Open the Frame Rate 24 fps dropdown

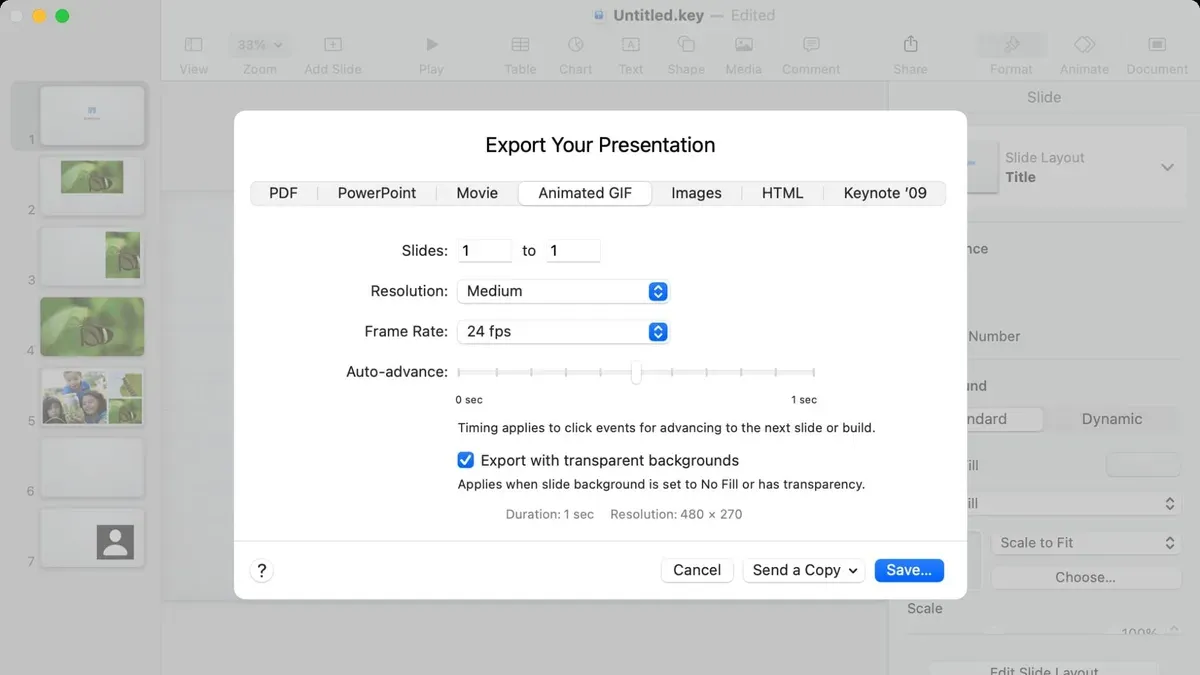[x=563, y=331]
